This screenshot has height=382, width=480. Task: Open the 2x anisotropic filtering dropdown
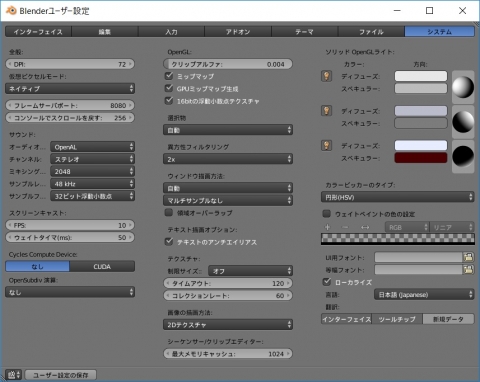tap(228, 159)
